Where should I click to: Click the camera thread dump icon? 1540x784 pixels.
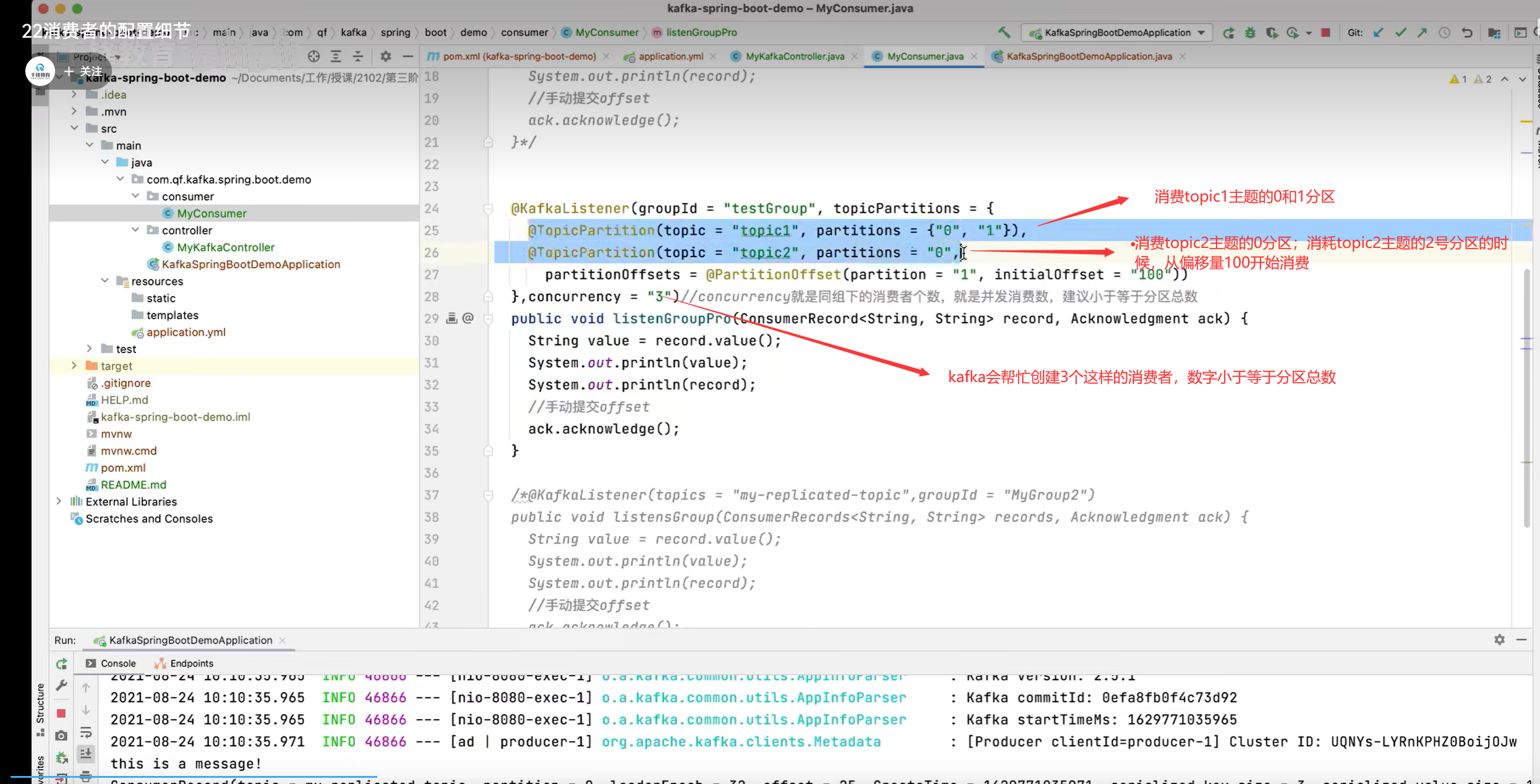point(61,735)
